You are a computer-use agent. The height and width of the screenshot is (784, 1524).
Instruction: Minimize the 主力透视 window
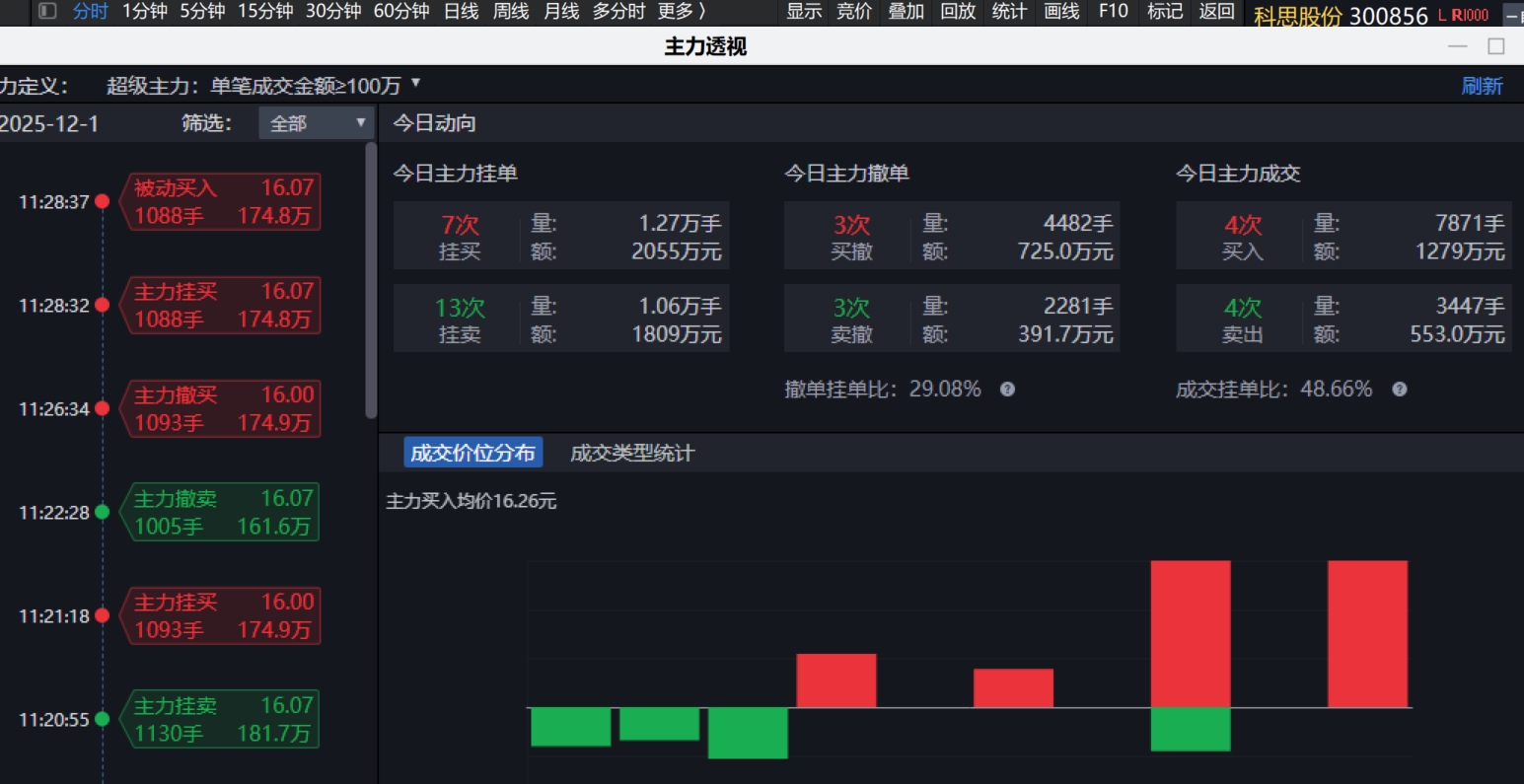[1458, 46]
